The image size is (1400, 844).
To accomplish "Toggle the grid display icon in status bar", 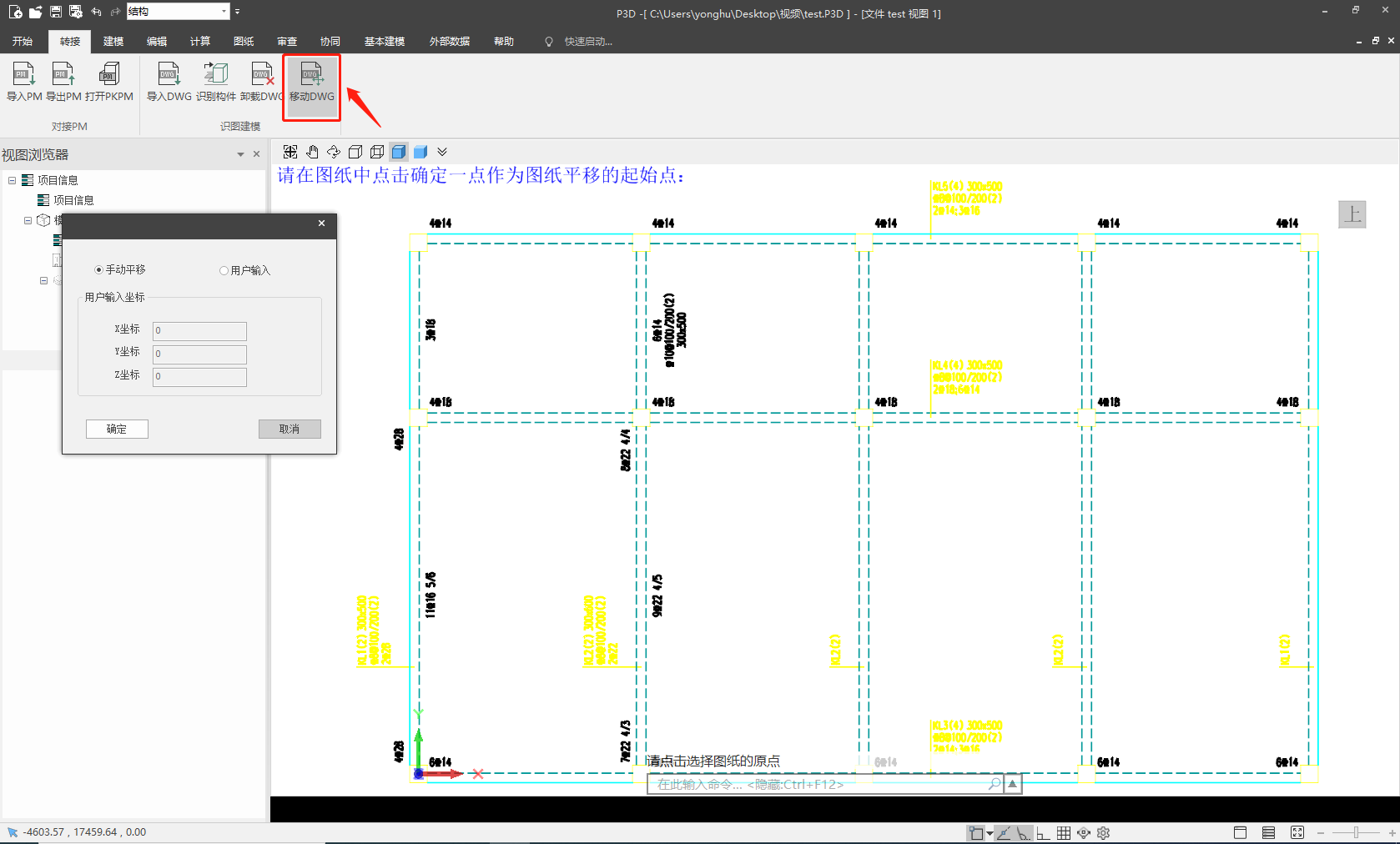I will [x=1064, y=832].
